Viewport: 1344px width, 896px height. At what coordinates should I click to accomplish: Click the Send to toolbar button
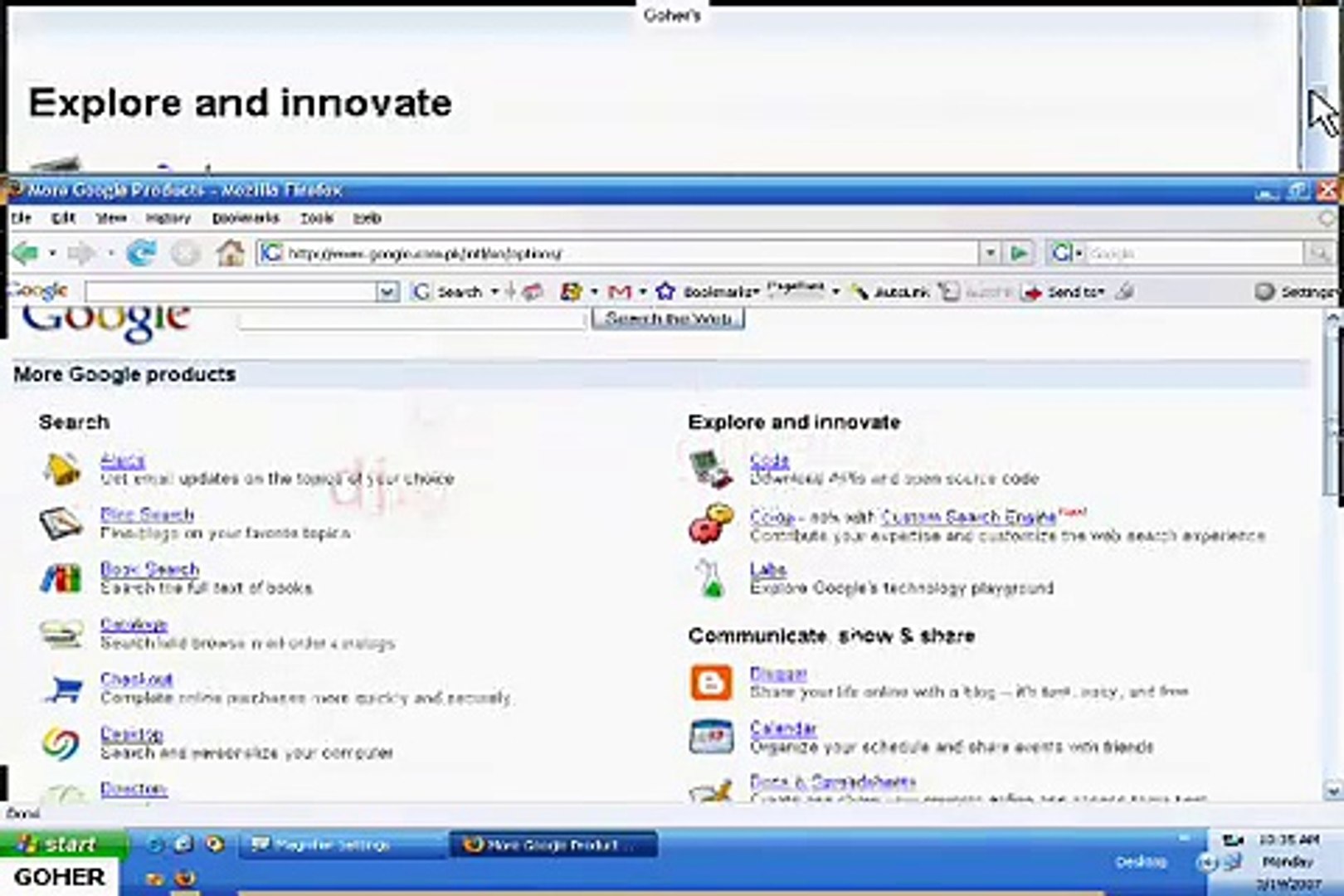(x=1063, y=292)
